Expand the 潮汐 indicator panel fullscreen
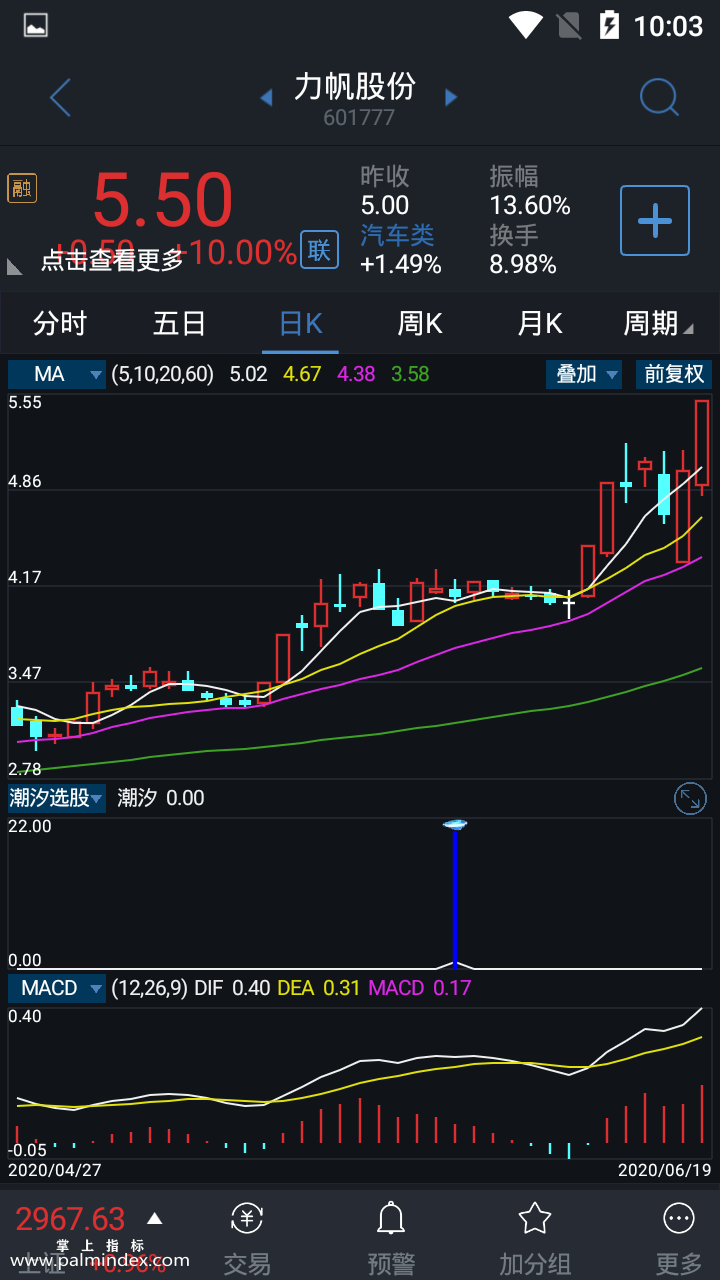The image size is (720, 1280). (691, 798)
